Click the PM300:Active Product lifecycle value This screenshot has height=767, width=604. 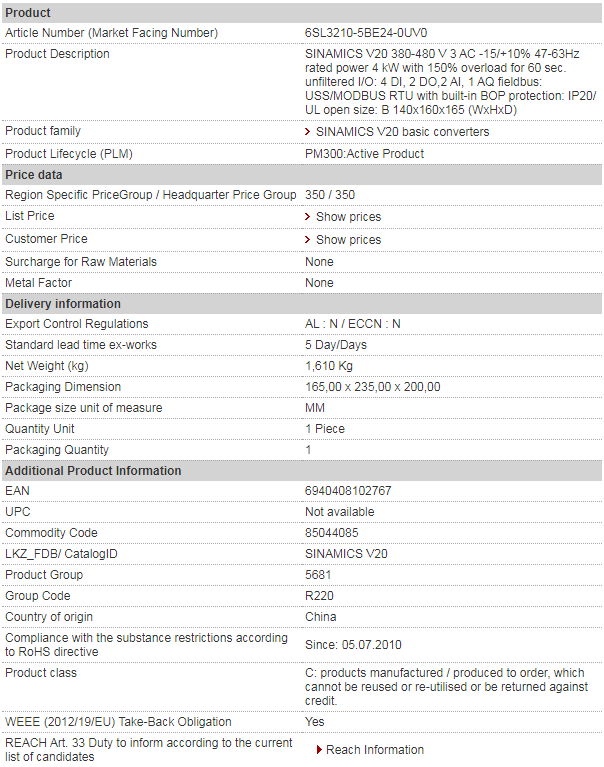click(364, 154)
